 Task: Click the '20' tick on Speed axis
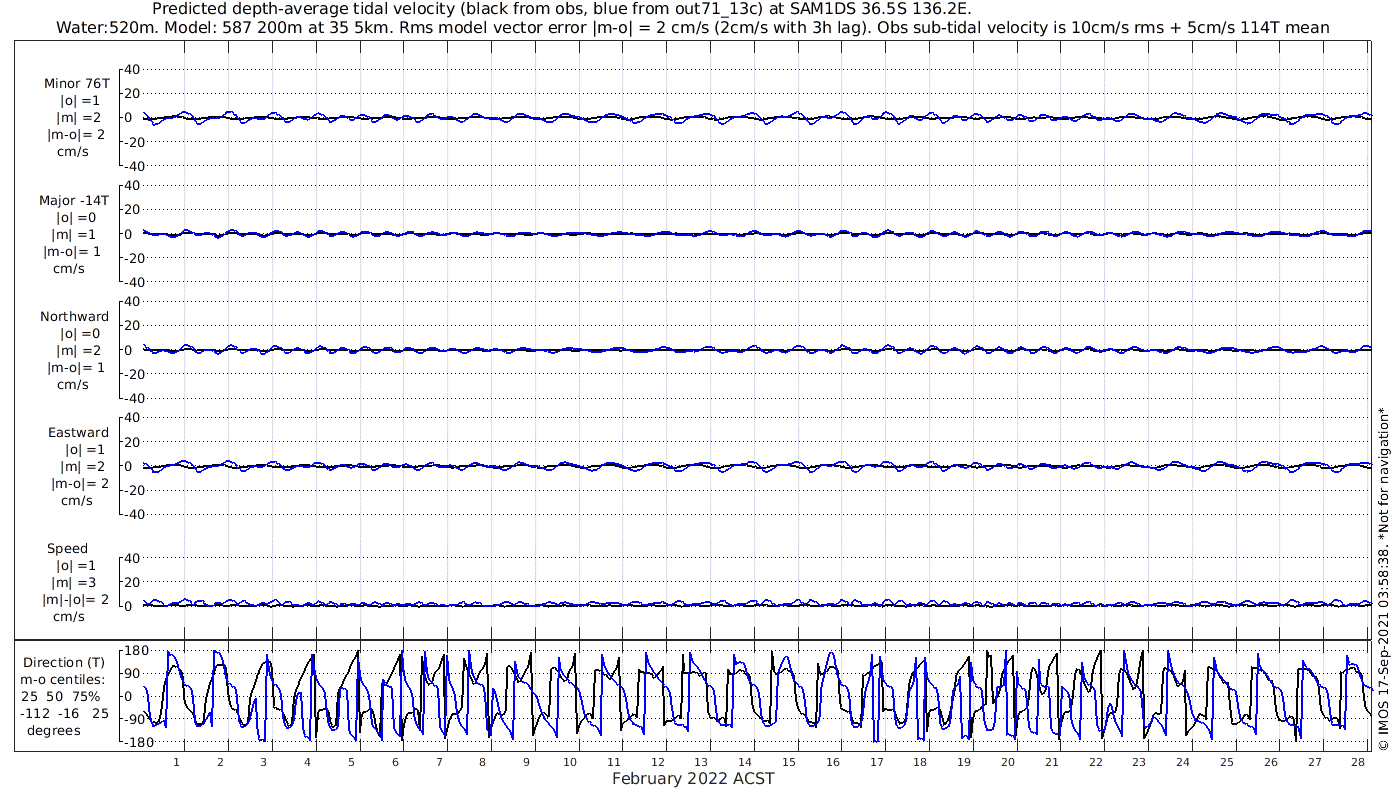[x=133, y=581]
